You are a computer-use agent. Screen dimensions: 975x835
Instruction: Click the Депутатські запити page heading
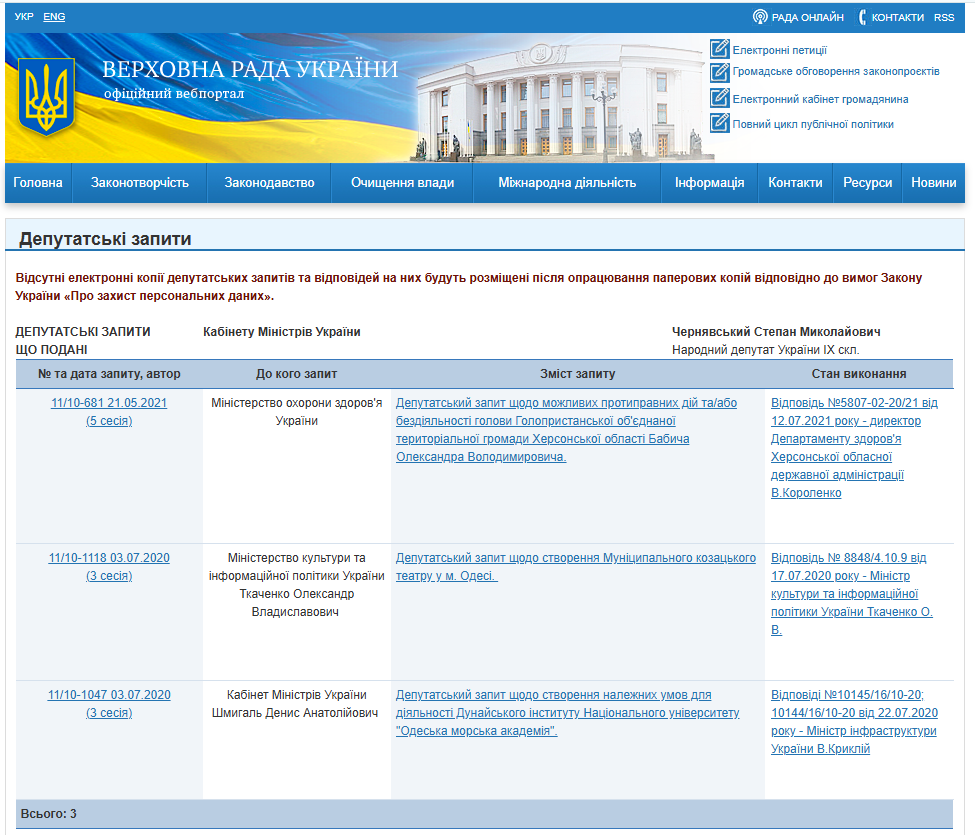coord(105,239)
